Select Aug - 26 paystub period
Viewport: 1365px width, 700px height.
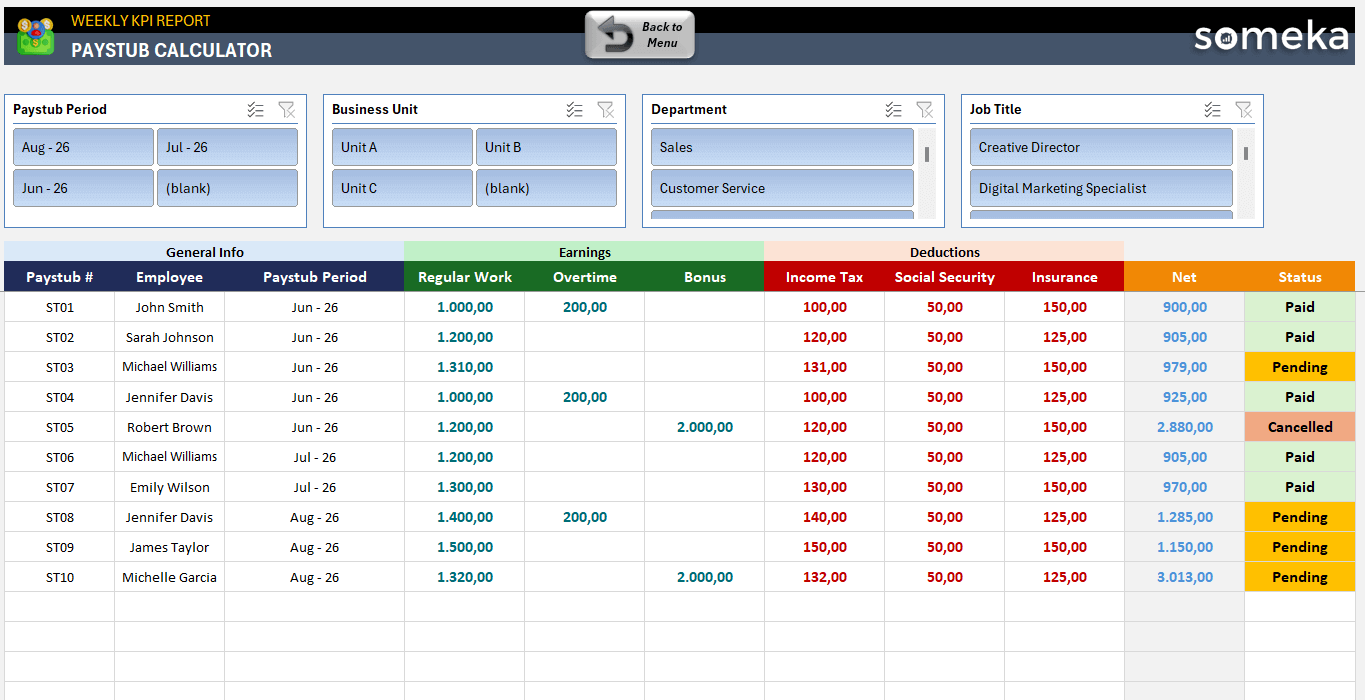tap(83, 147)
